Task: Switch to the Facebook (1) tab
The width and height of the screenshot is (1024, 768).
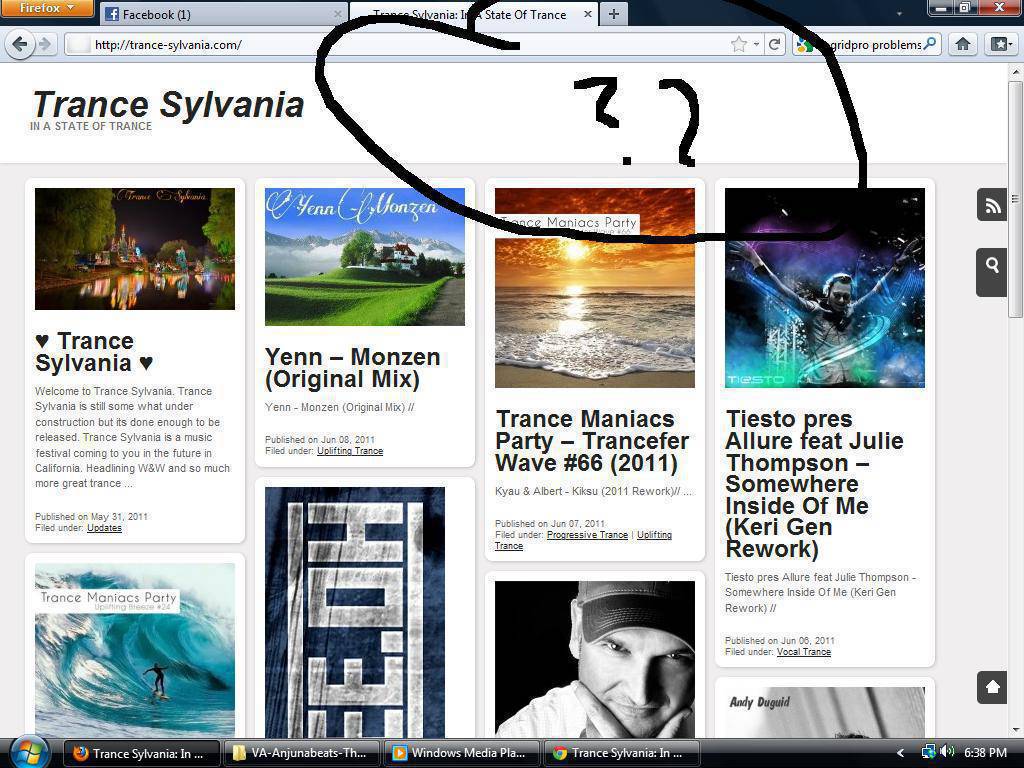Action: pos(223,14)
